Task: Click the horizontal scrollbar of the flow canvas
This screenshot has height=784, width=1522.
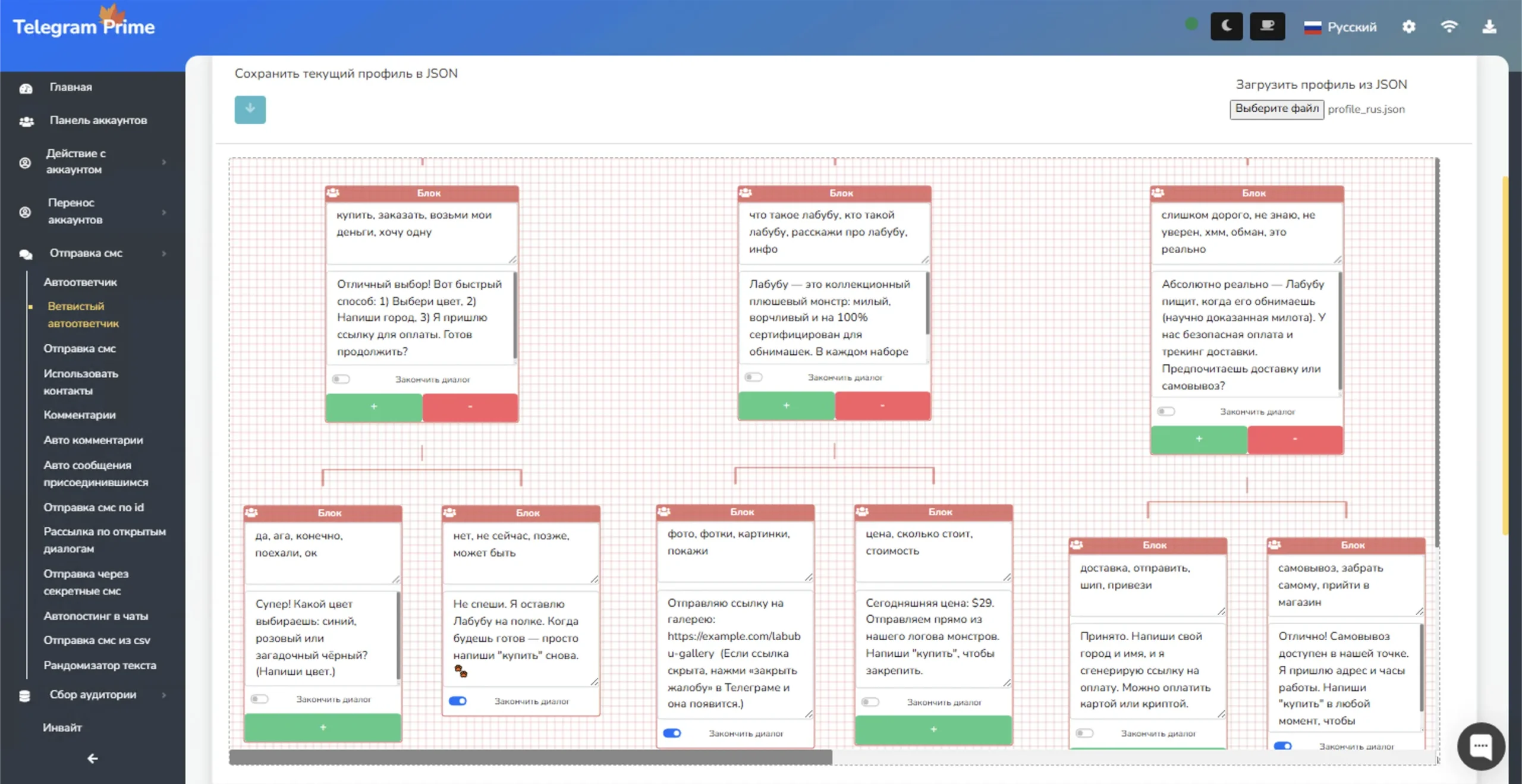Action: tap(530, 757)
